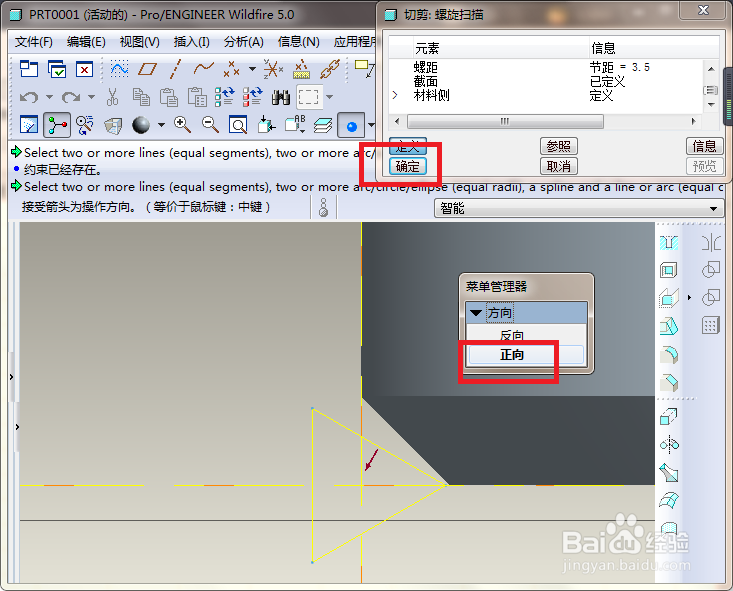This screenshot has height=591, width=733.
Task: Open the 分析(A) menu
Action: pos(244,42)
